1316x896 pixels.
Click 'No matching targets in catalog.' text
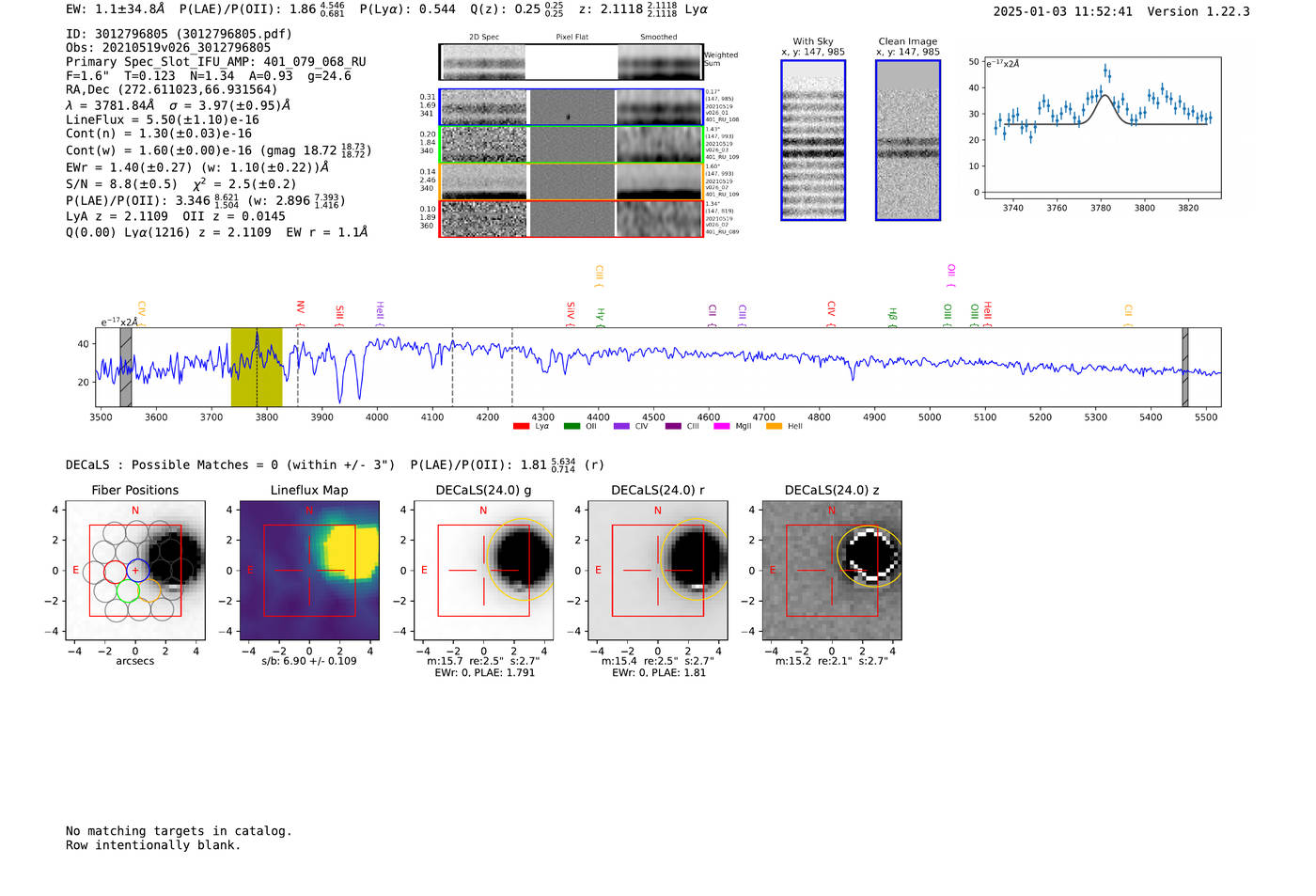(x=179, y=831)
